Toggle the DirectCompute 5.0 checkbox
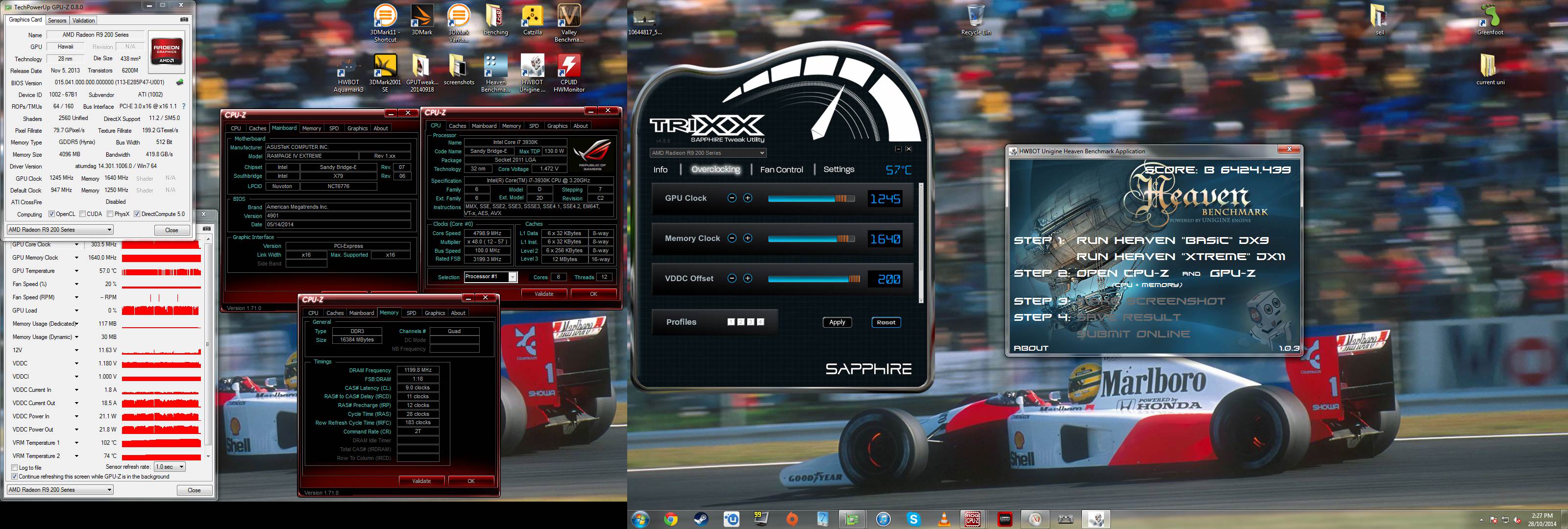 pos(137,214)
